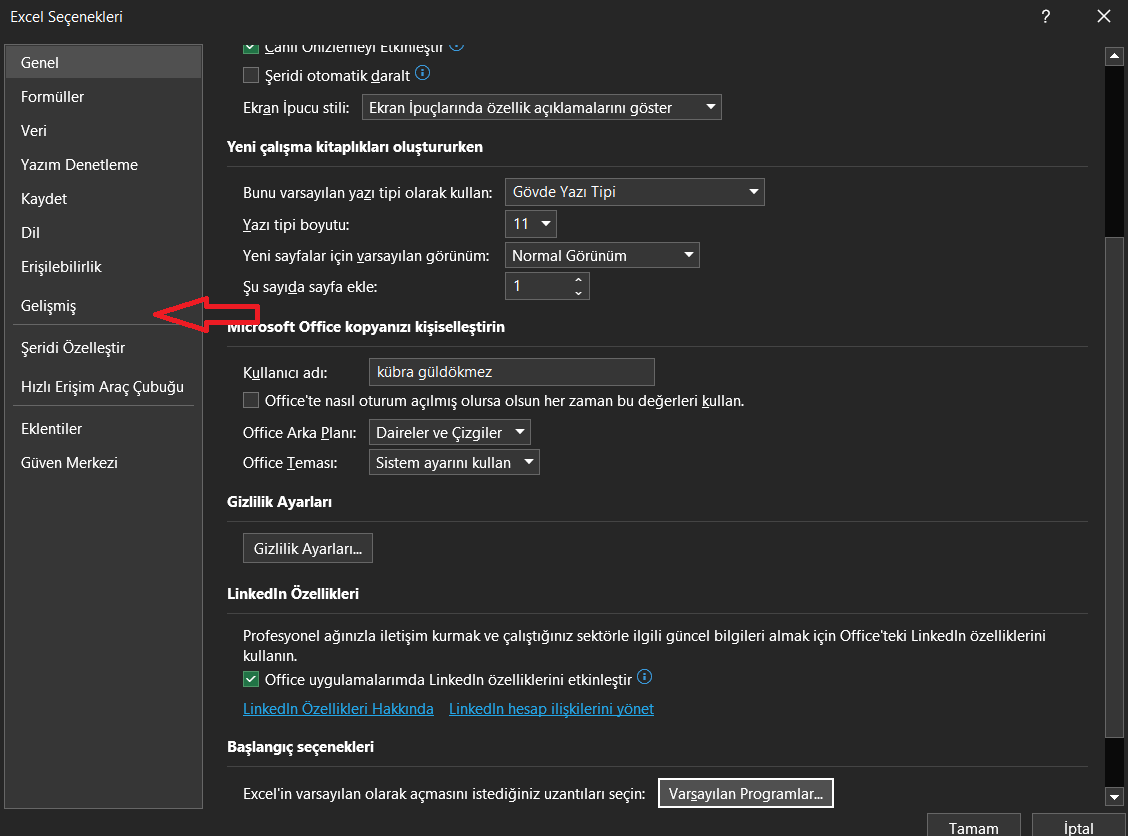Open Help via the question mark icon
This screenshot has height=836, width=1128.
[1045, 17]
